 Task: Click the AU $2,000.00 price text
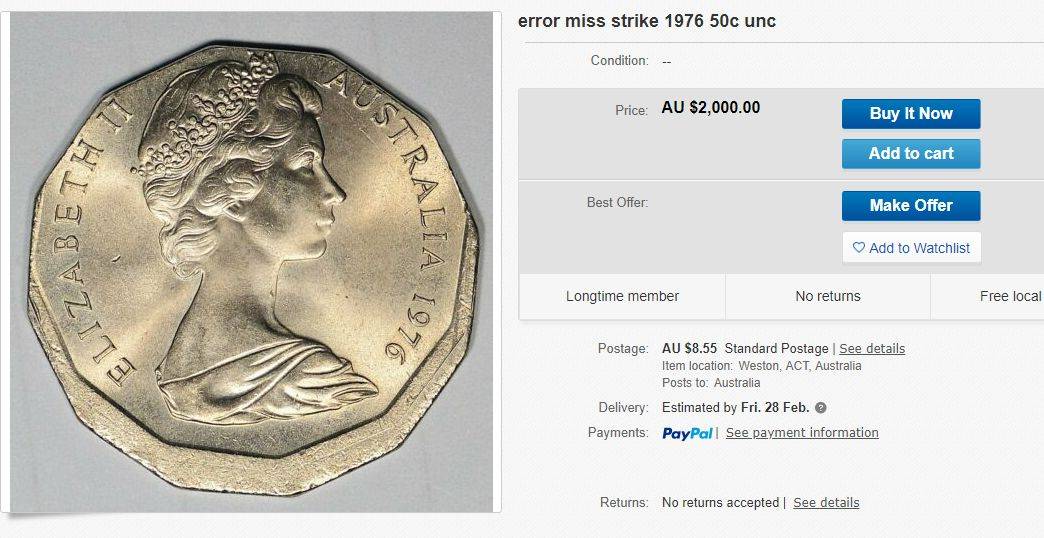(x=710, y=108)
